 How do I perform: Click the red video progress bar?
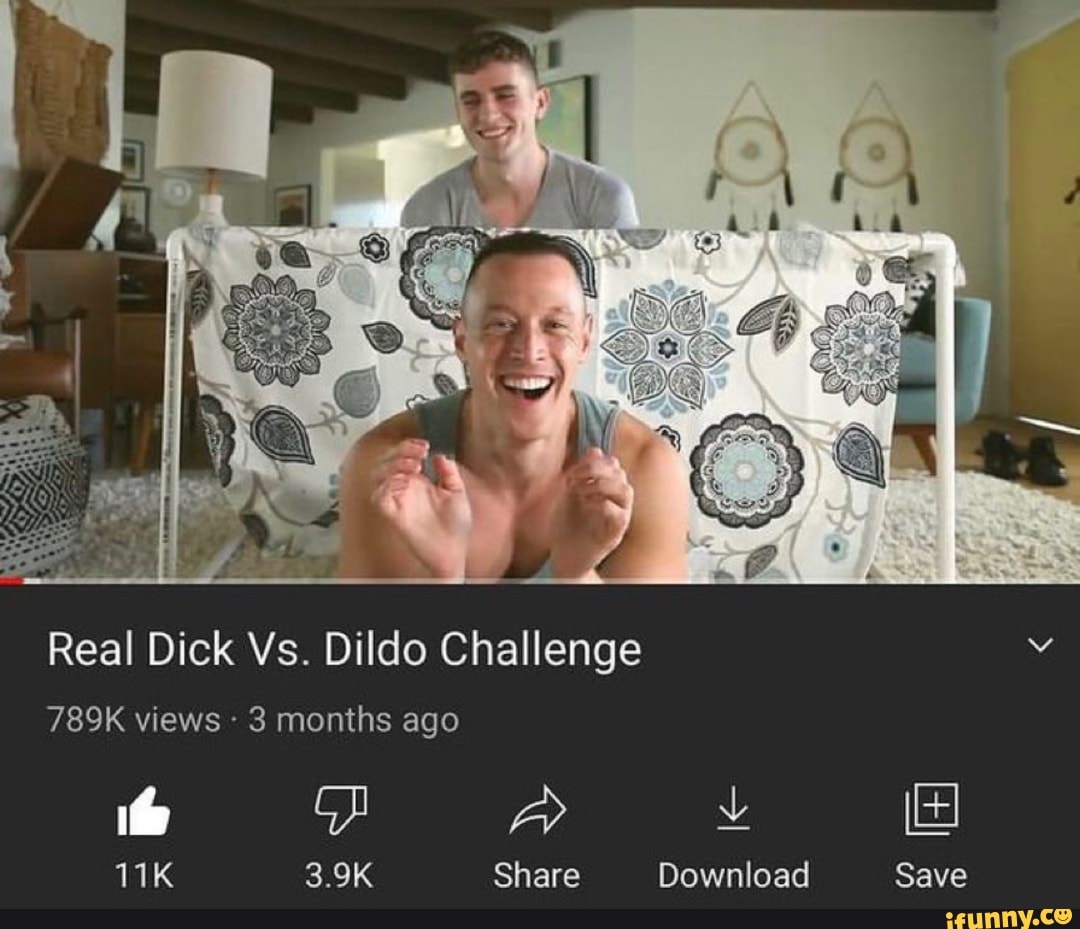(12, 582)
